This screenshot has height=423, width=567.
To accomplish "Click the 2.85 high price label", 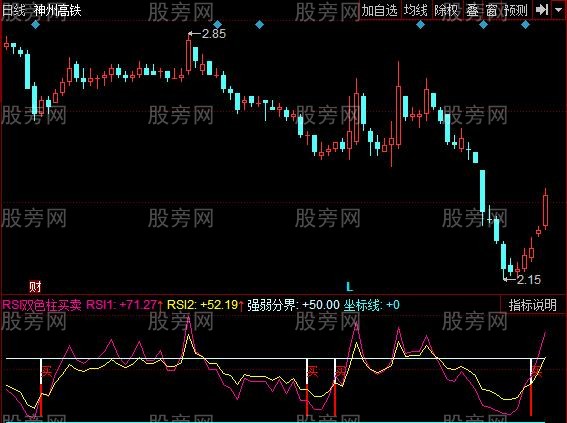I will (x=214, y=34).
